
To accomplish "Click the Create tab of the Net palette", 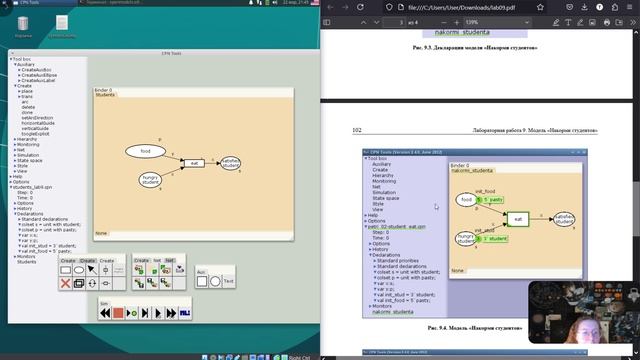I will coord(141,260).
